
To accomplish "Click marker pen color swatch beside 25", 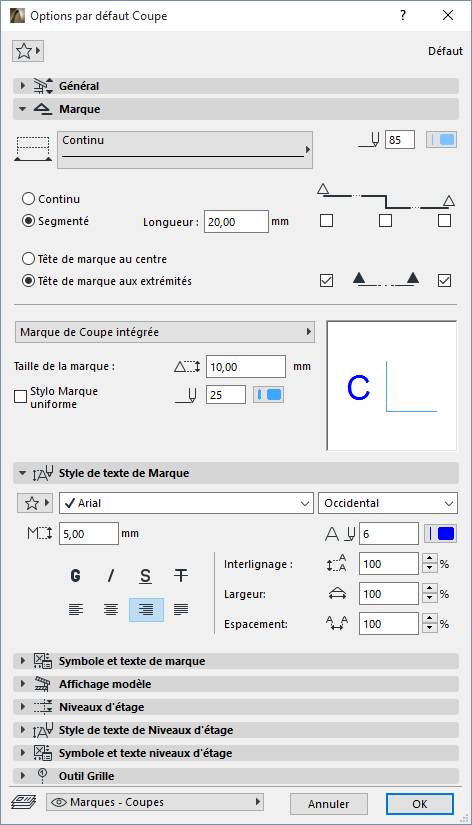I will coord(269,395).
